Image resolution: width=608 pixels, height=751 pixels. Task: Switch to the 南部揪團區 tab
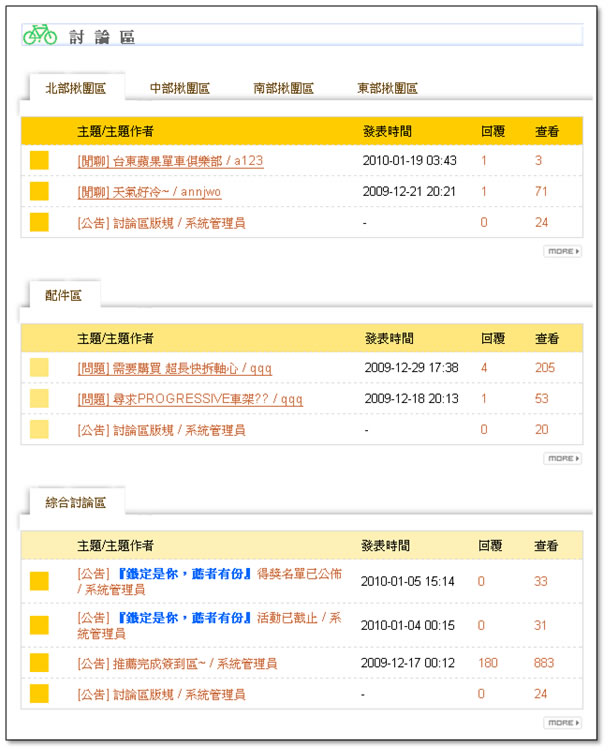(x=283, y=88)
